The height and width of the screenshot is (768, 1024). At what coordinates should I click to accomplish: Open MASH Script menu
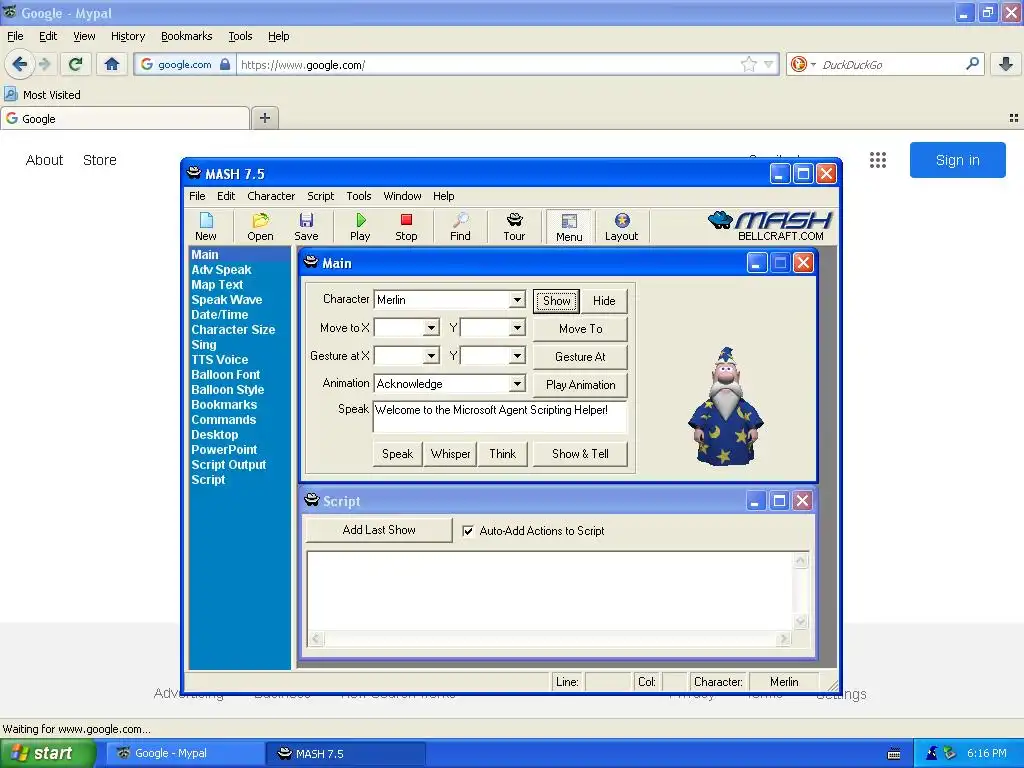(x=321, y=196)
